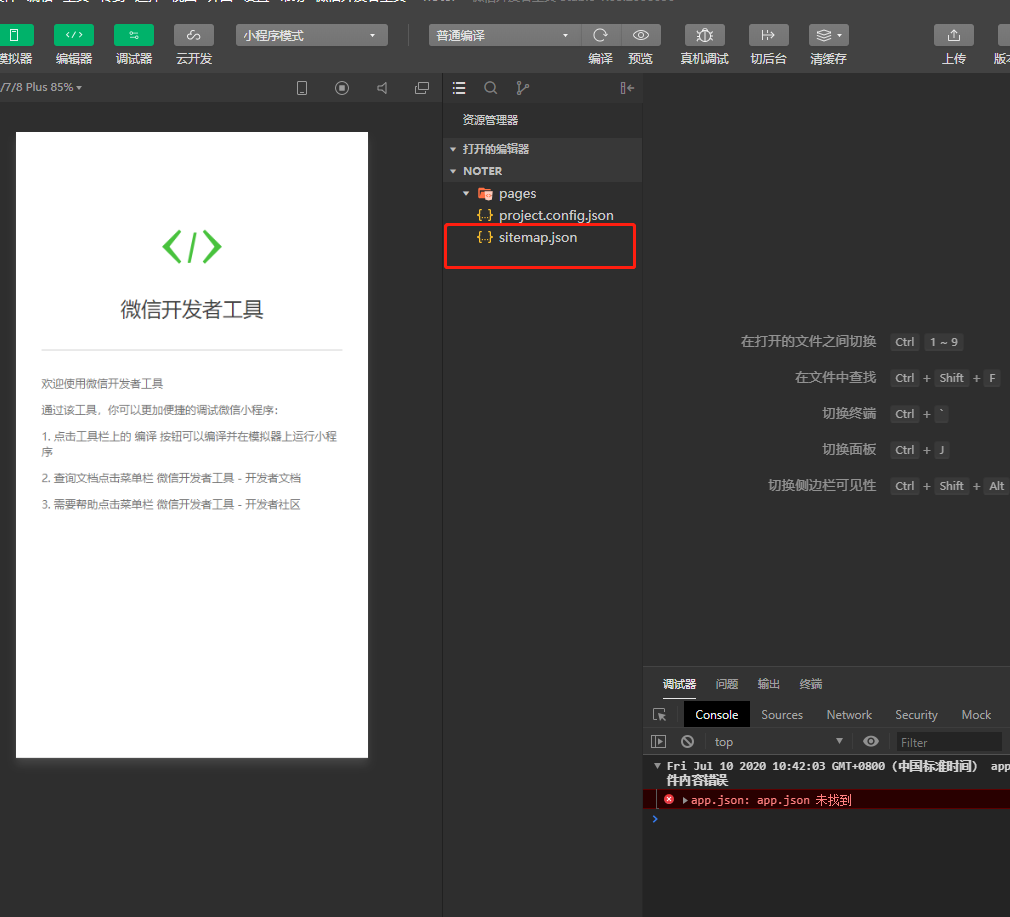Open the clear cache (清缓存) dropdown

pyautogui.click(x=829, y=35)
